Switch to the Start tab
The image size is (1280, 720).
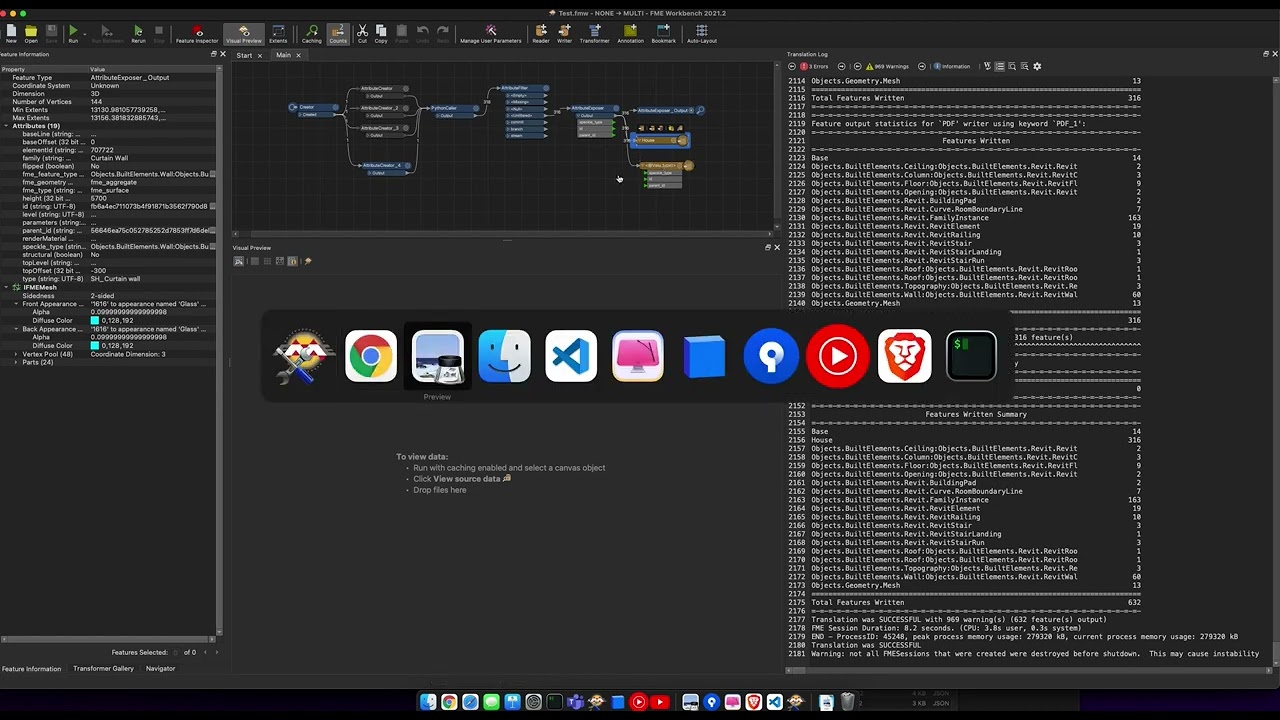[x=244, y=55]
